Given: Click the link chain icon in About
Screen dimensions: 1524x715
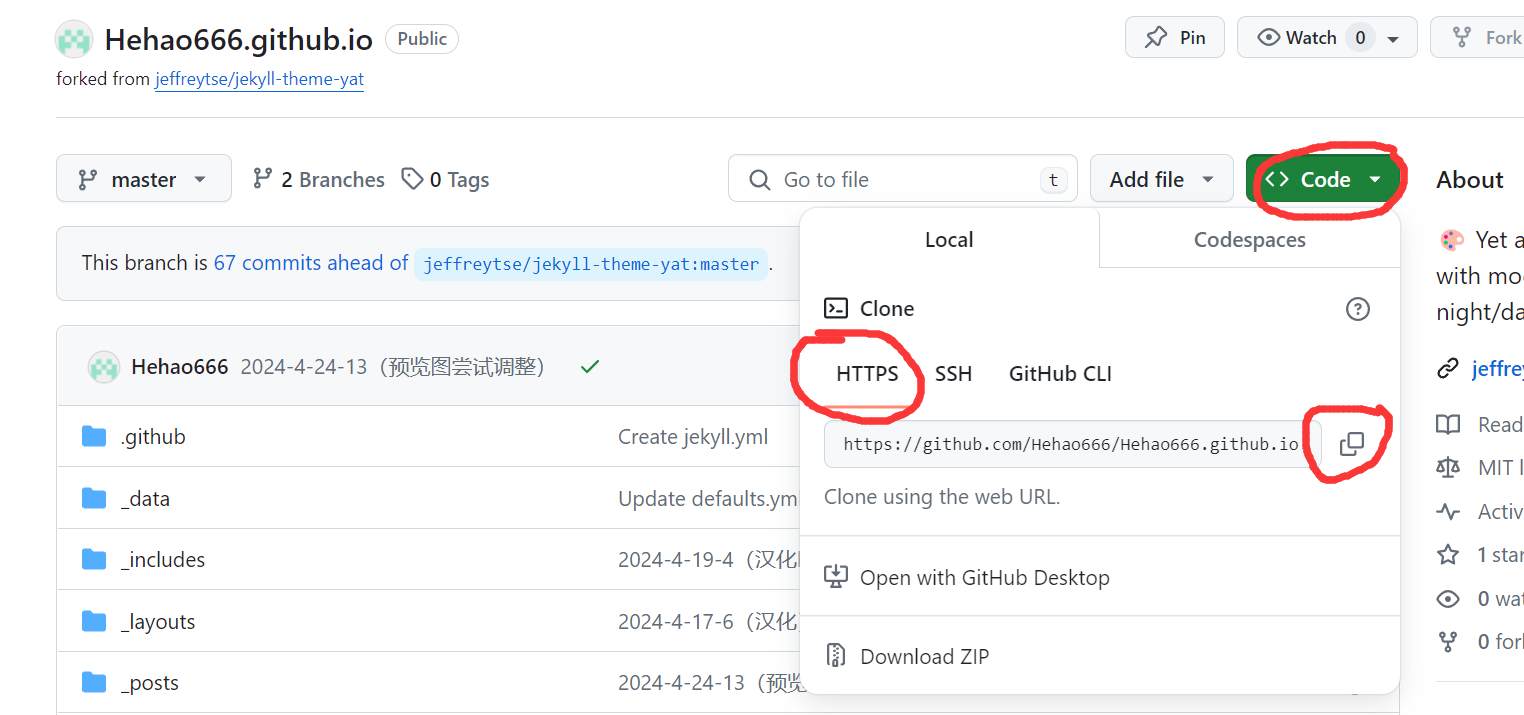Looking at the screenshot, I should [1448, 369].
